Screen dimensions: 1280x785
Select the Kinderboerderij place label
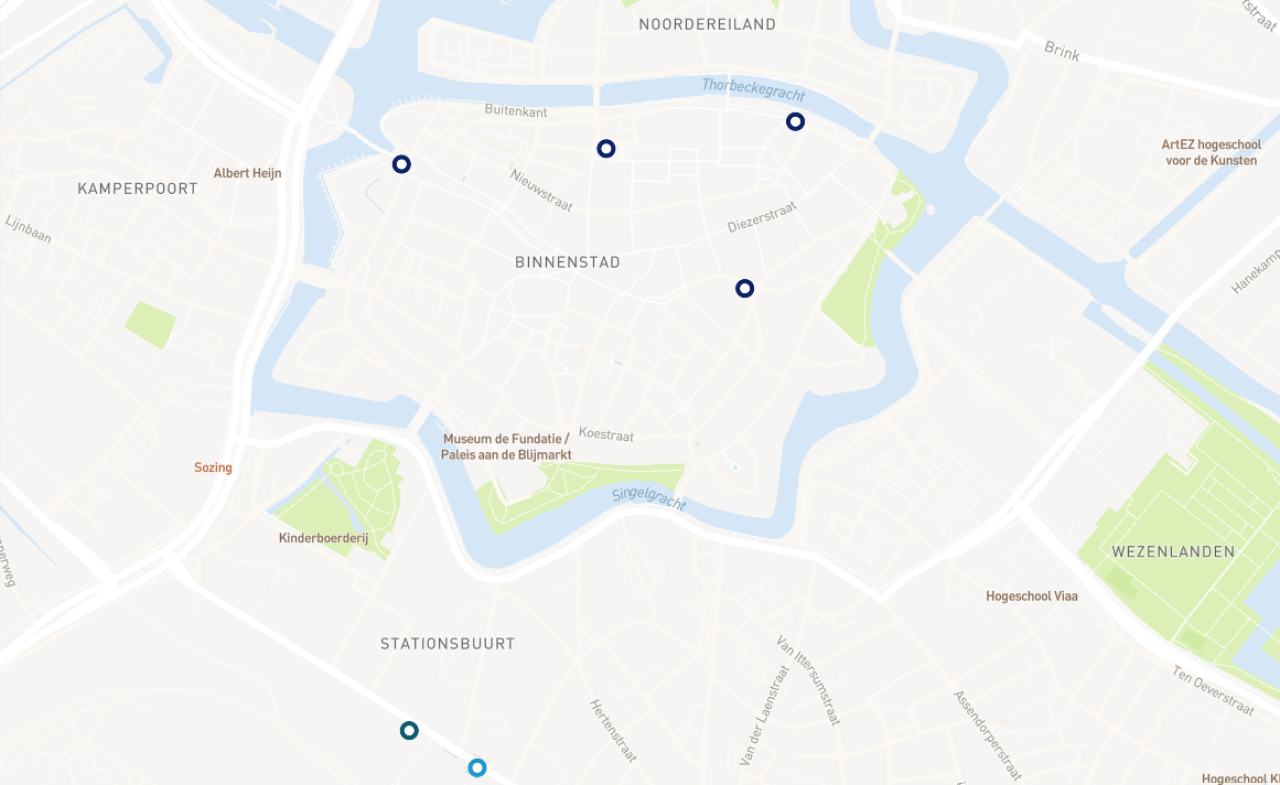323,538
